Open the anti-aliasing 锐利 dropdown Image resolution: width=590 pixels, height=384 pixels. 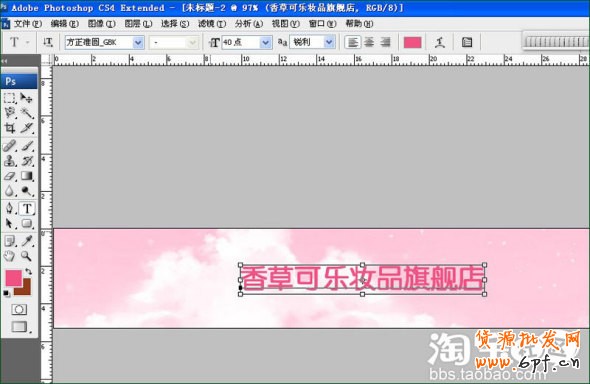click(329, 42)
